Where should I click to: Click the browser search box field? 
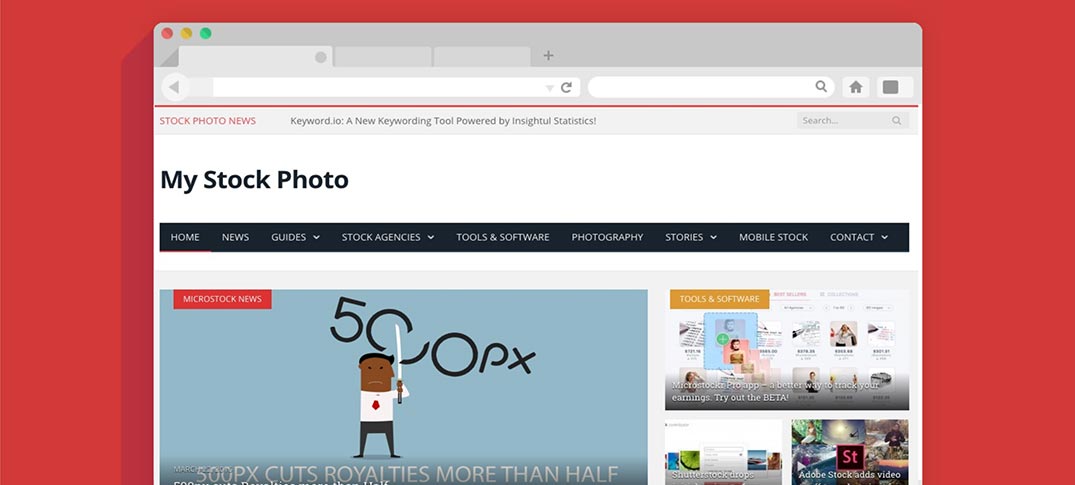[711, 87]
